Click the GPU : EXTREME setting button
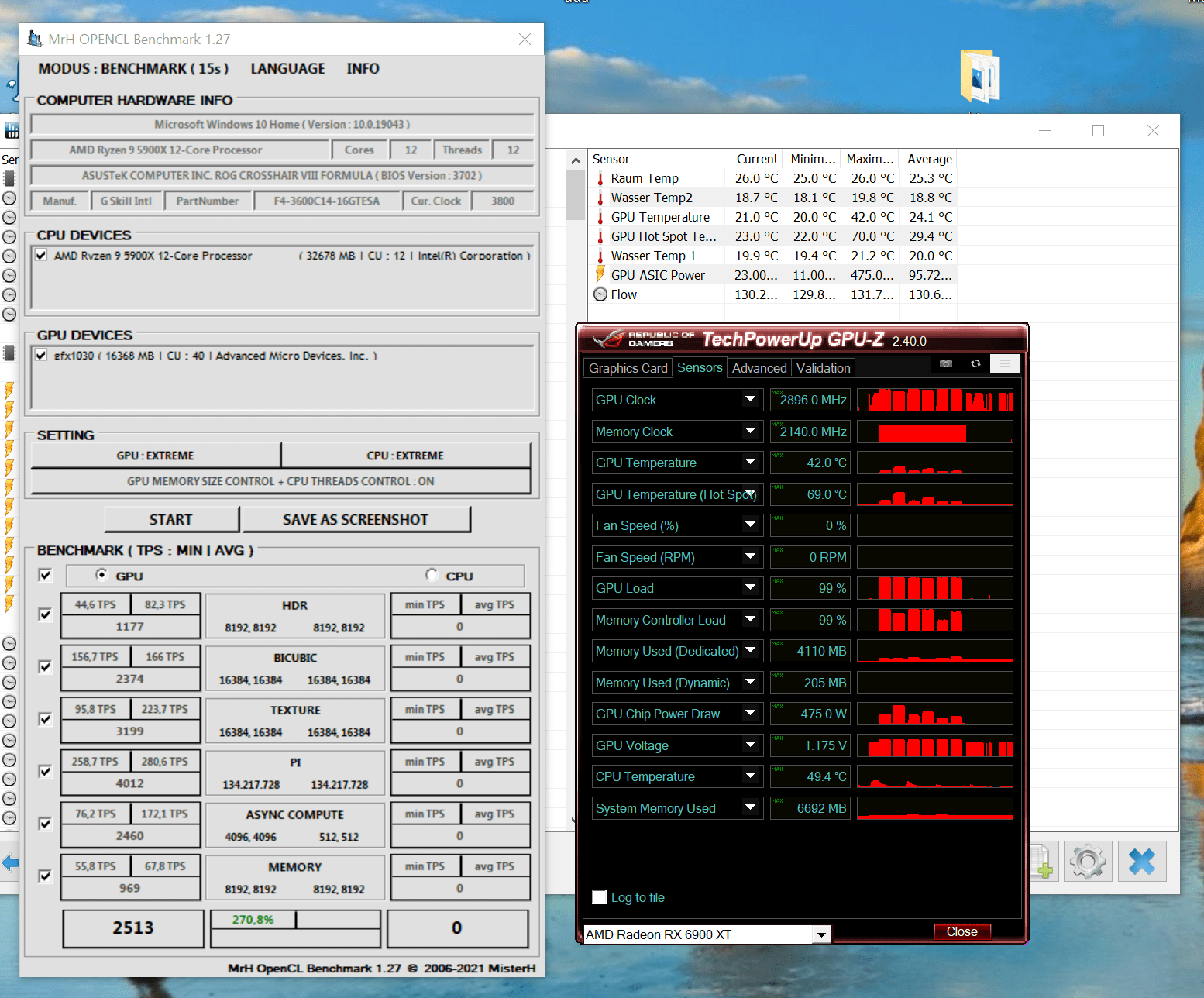This screenshot has width=1204, height=998. (155, 456)
